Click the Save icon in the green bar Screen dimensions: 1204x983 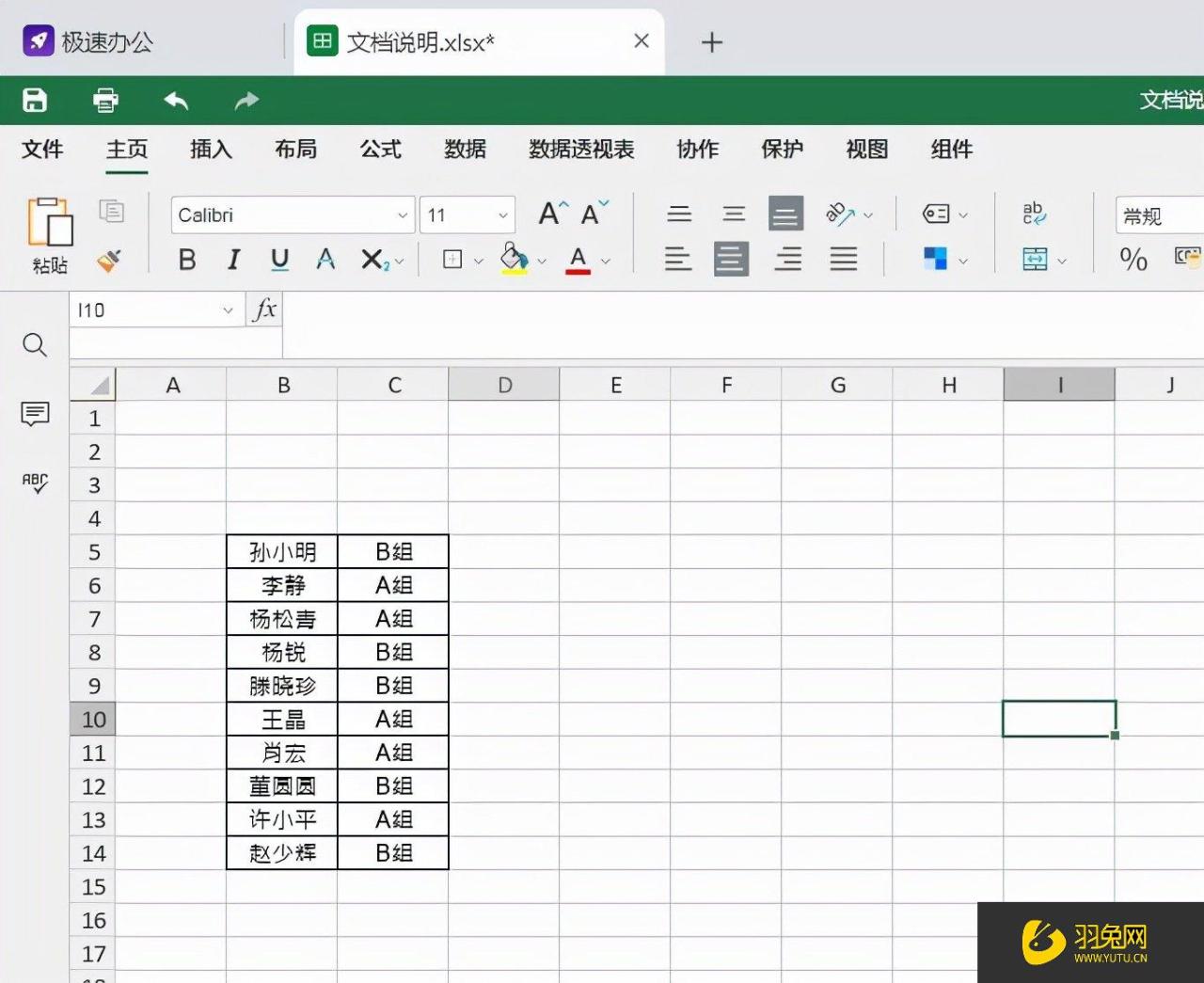coord(35,100)
